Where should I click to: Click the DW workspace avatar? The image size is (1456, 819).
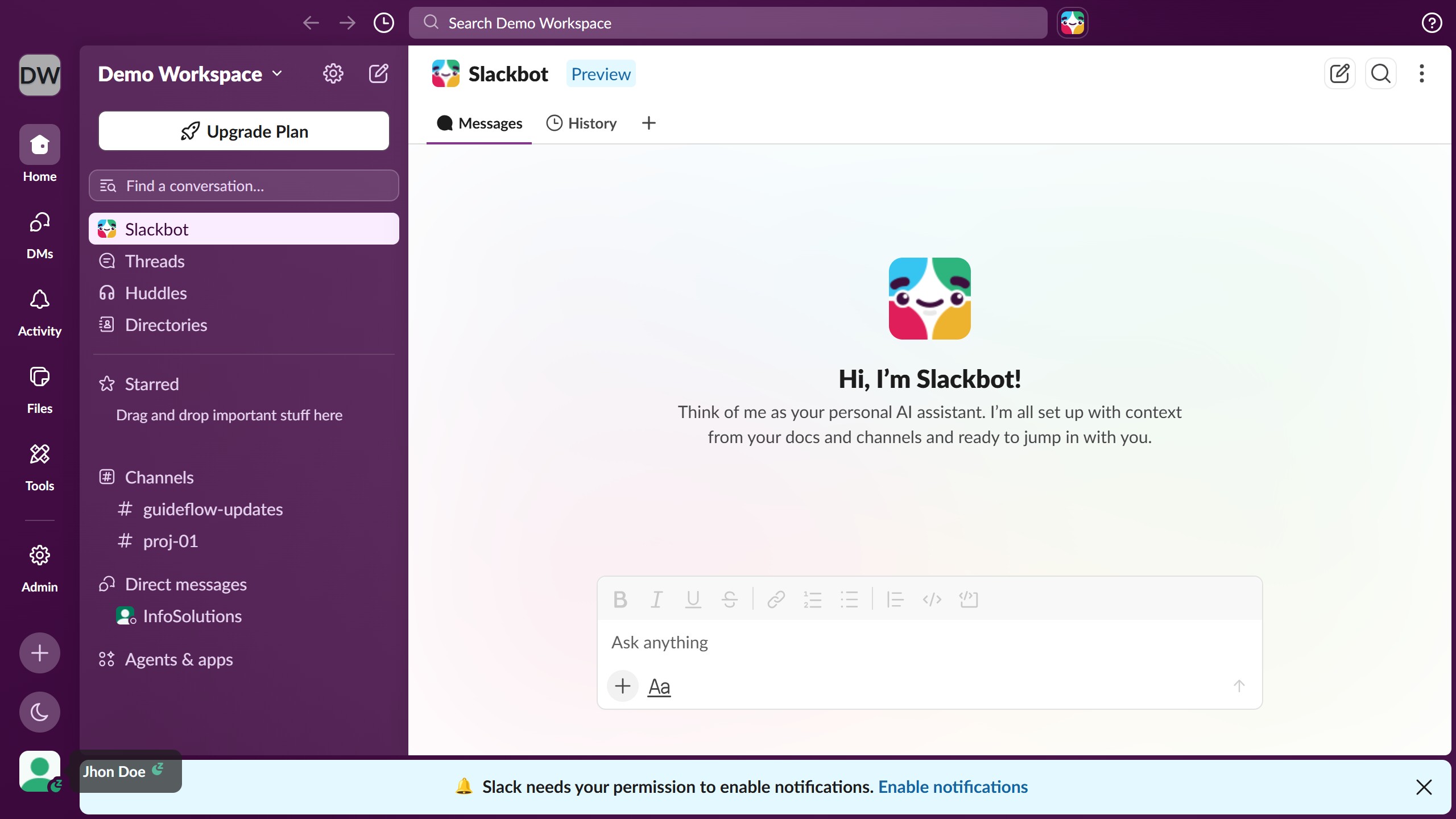tap(40, 75)
